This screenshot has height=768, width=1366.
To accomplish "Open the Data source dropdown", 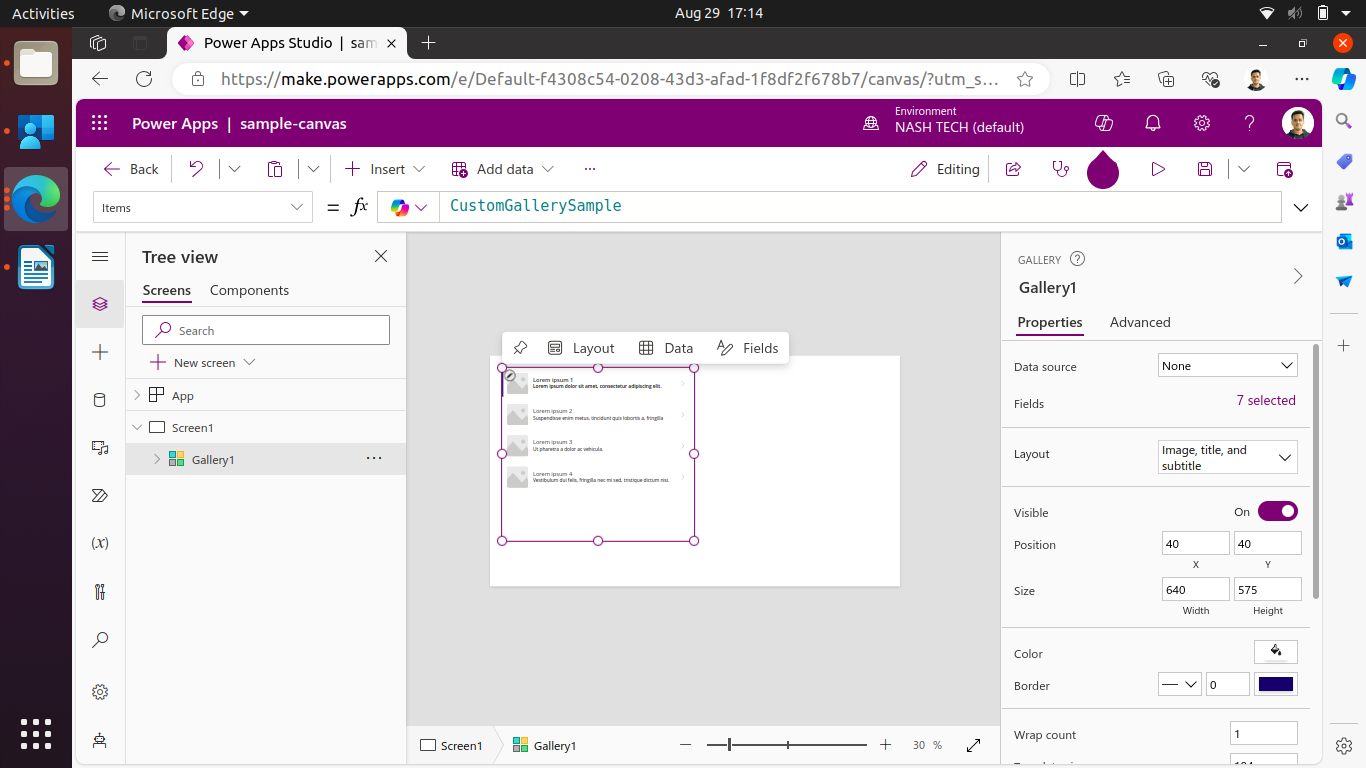I will click(1227, 366).
